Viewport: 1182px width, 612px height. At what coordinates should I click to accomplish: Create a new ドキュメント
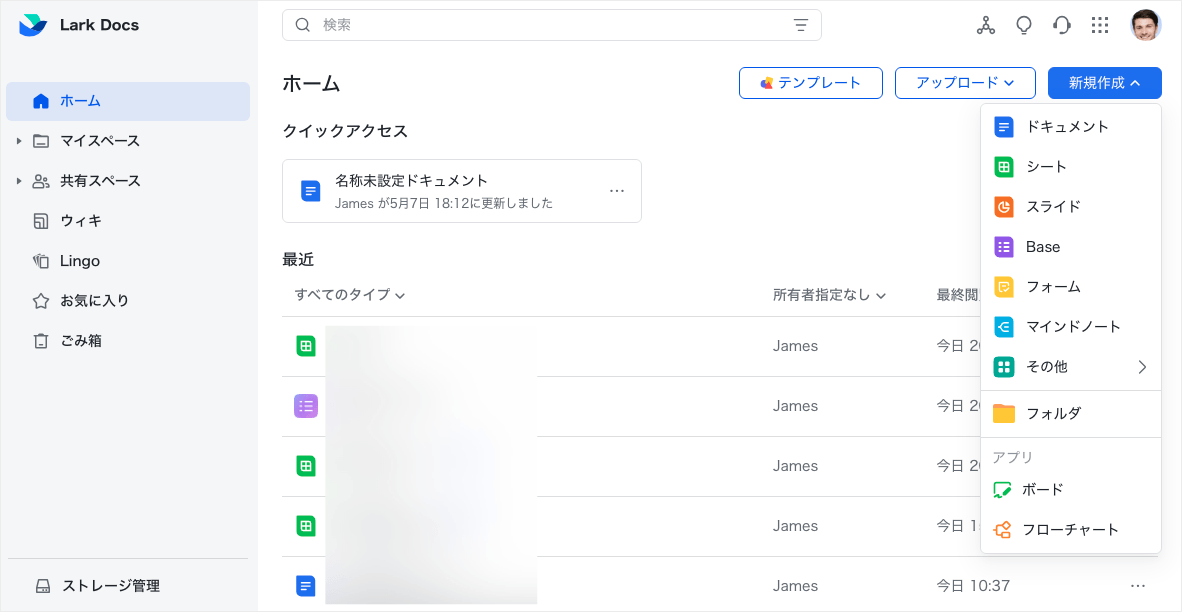coord(1070,127)
